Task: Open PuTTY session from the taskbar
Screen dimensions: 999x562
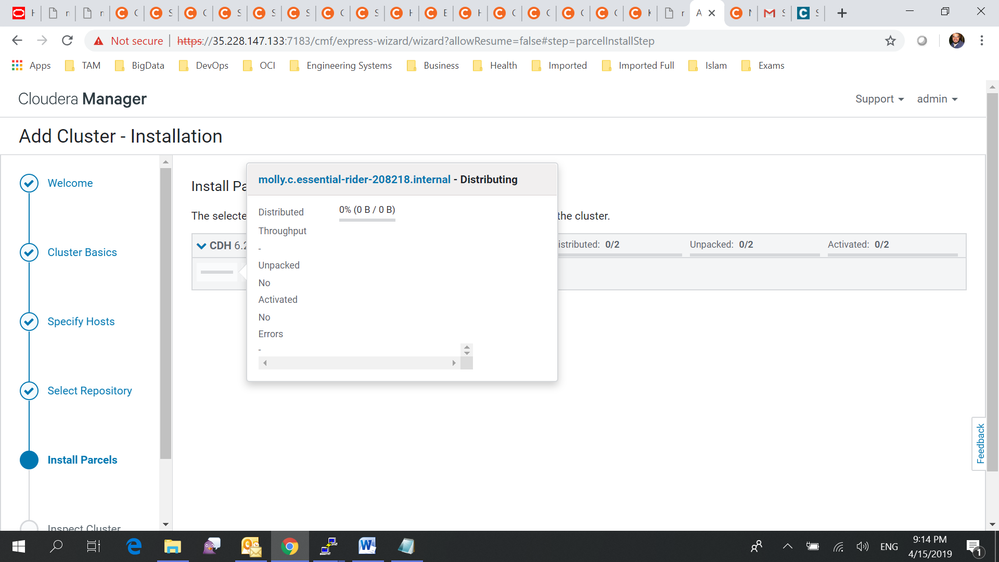Action: point(329,546)
